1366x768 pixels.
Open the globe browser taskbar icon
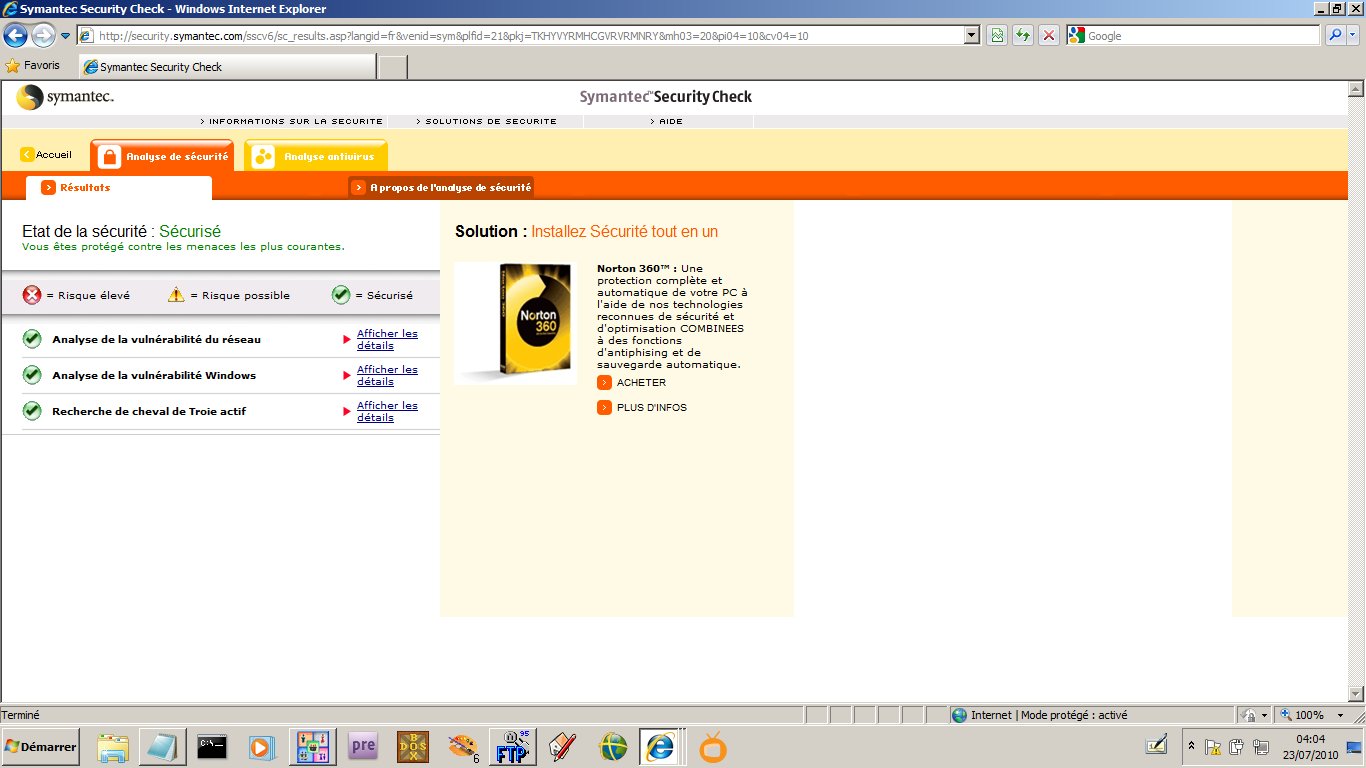[x=612, y=747]
